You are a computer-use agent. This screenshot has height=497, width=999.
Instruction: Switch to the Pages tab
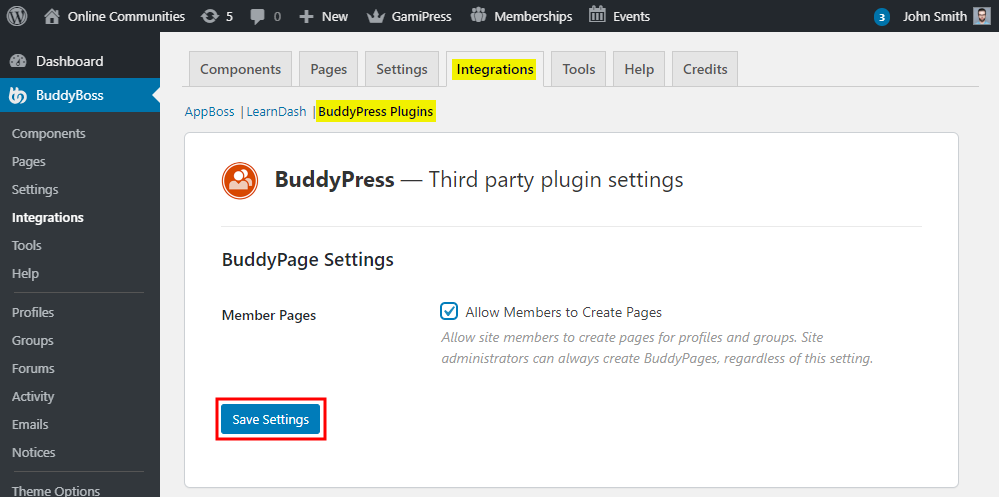328,69
